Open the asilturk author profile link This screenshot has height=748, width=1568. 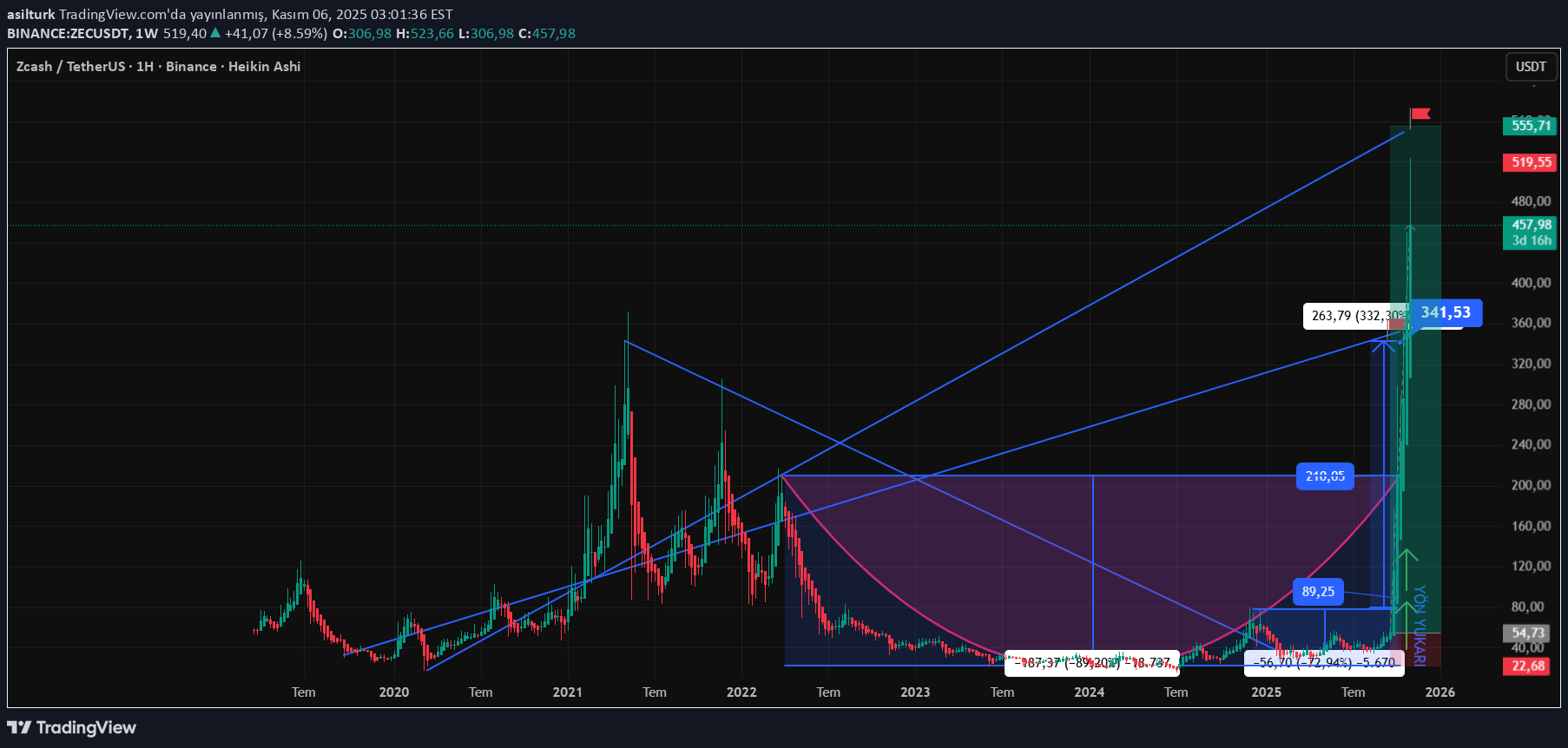tap(30, 15)
